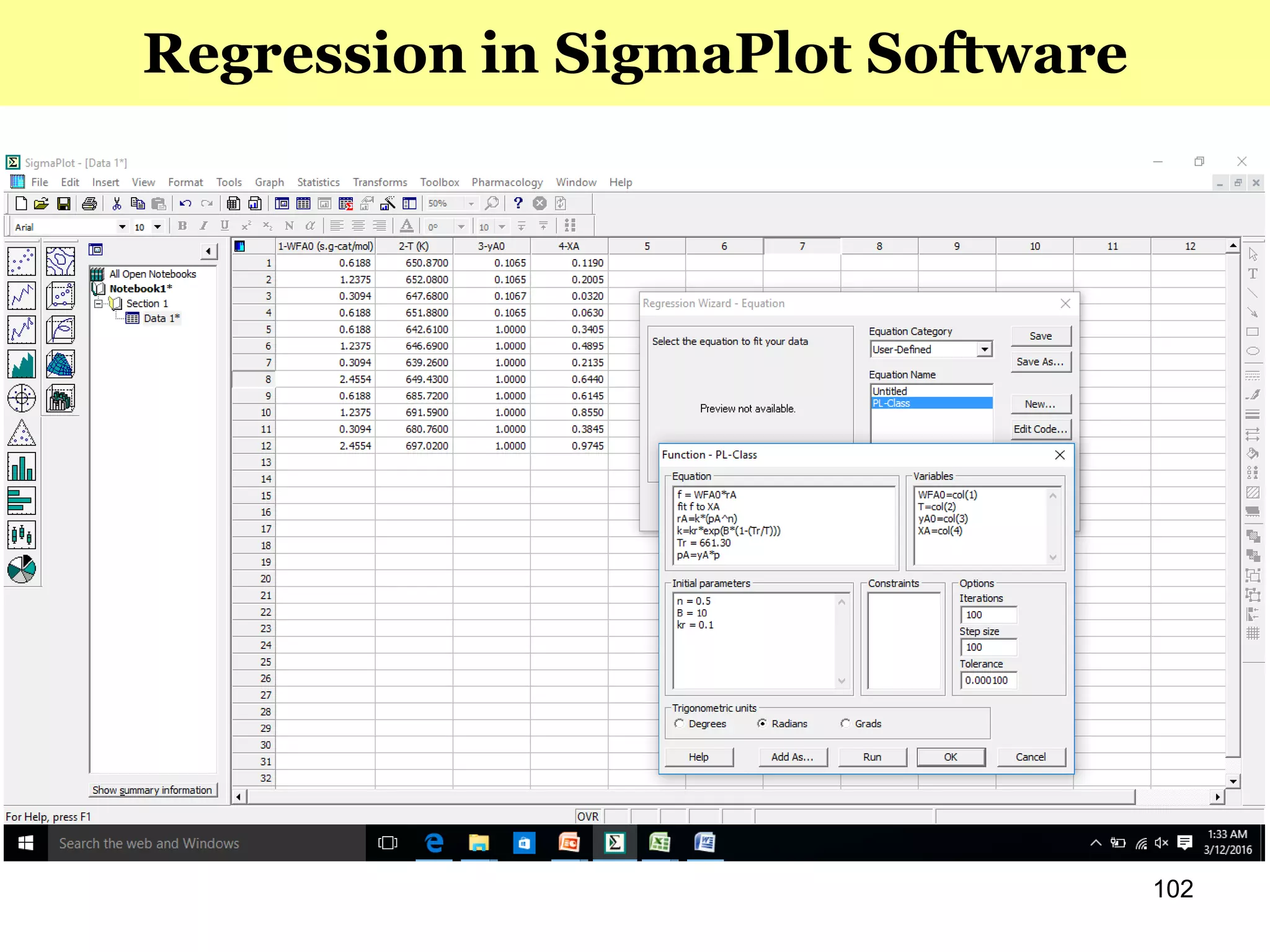Click the Print toolbar icon
The image size is (1270, 952).
tap(89, 203)
